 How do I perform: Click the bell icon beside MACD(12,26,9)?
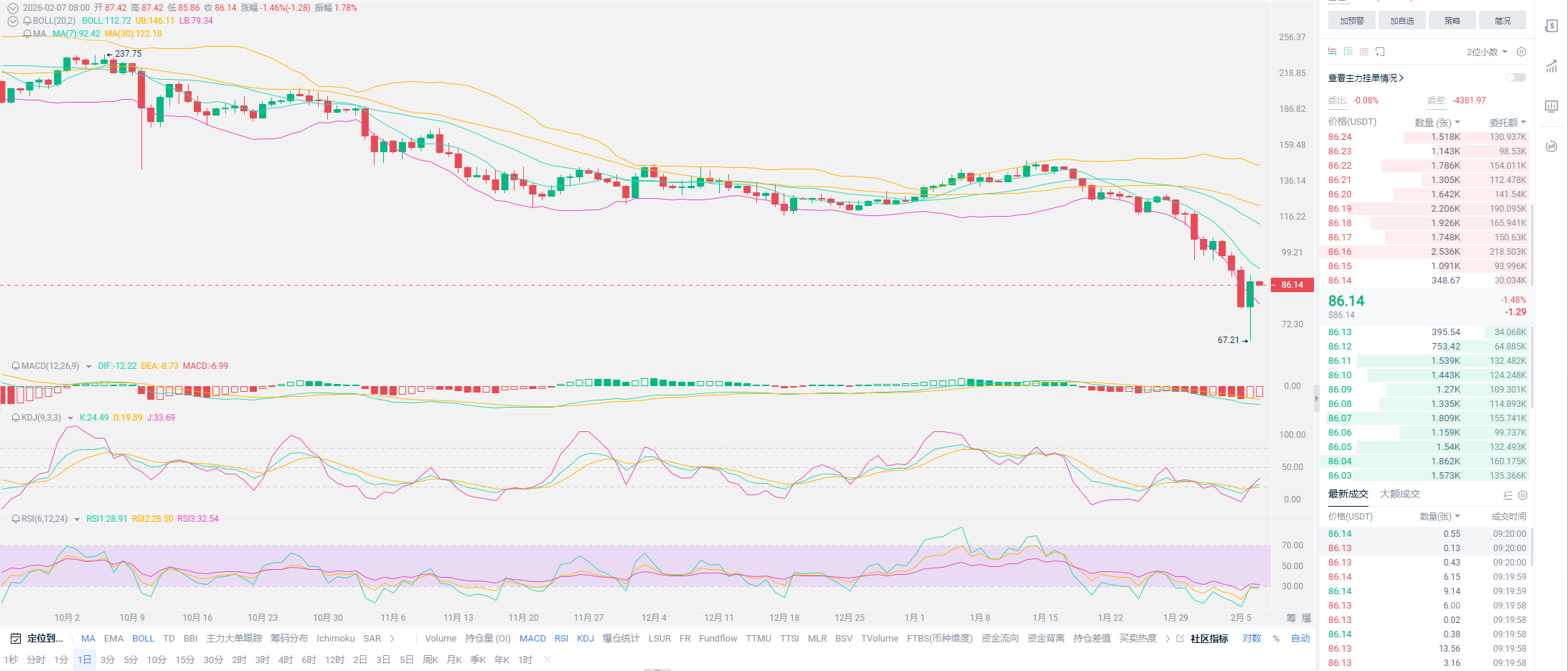[15, 366]
